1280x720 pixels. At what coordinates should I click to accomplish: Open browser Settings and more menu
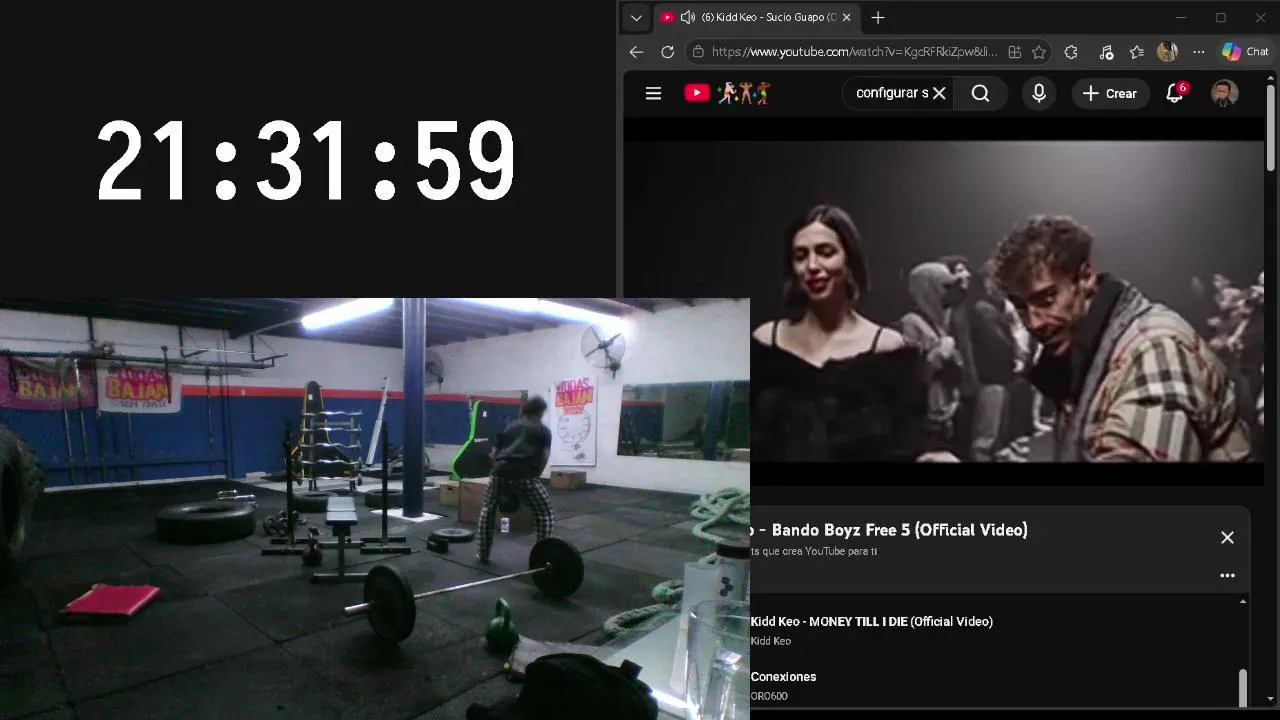[x=1199, y=52]
